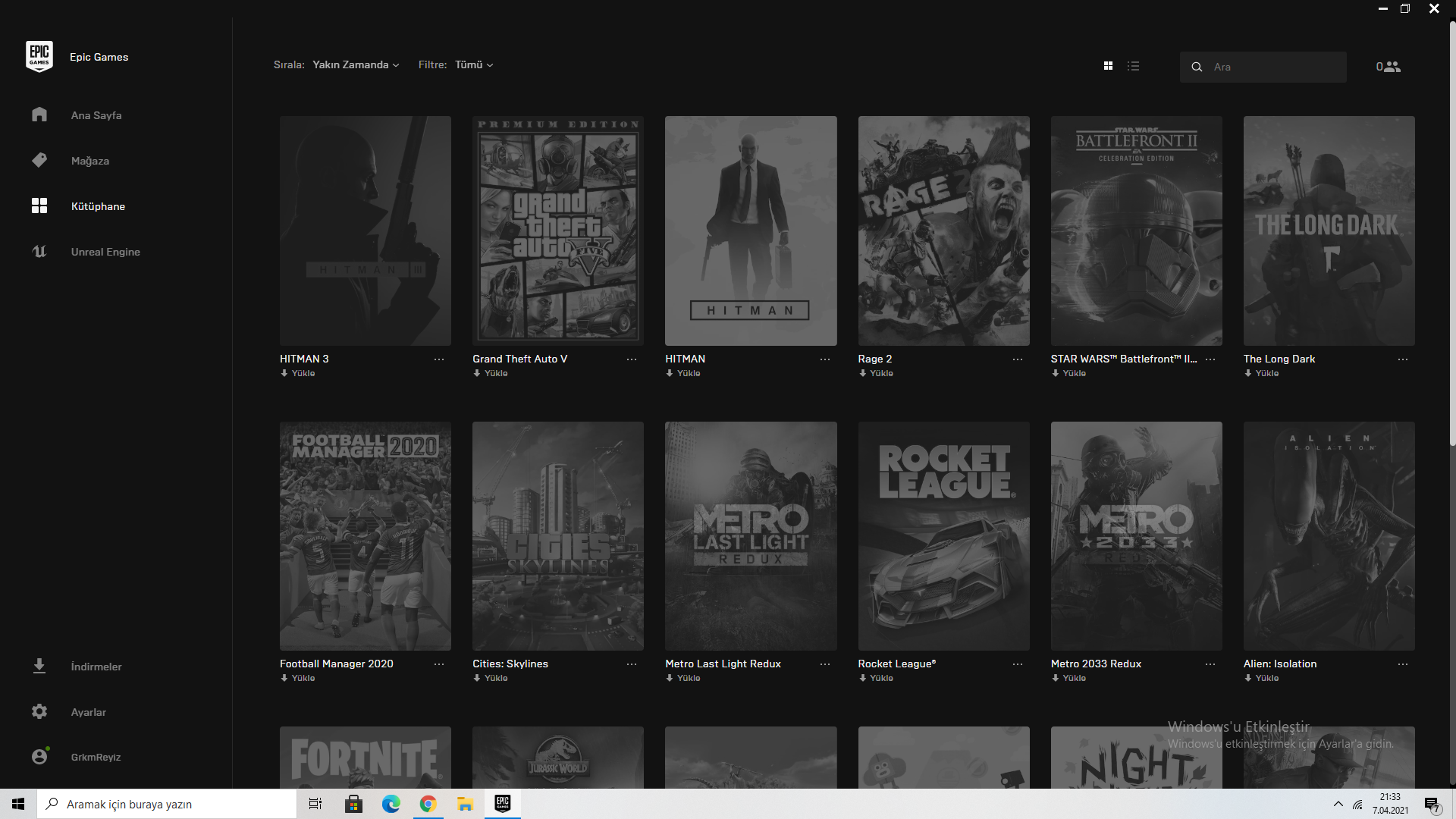Switch to list view layout
The height and width of the screenshot is (819, 1456).
tap(1133, 66)
